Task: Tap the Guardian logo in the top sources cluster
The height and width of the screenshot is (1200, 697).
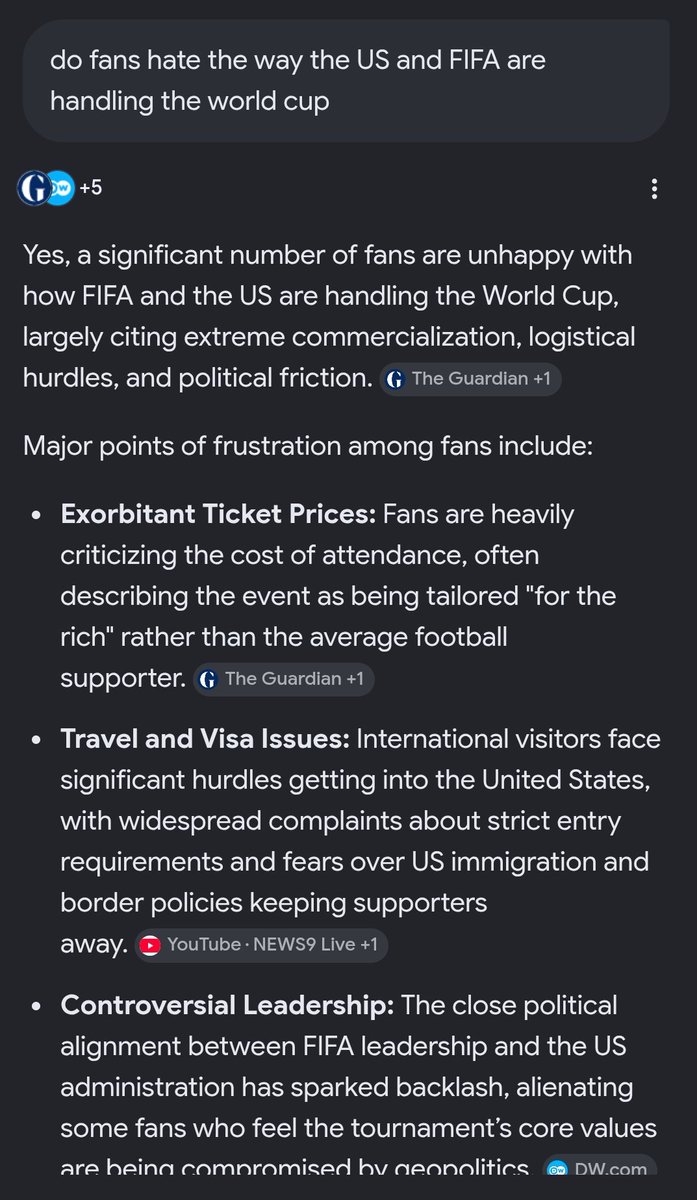Action: [x=33, y=188]
